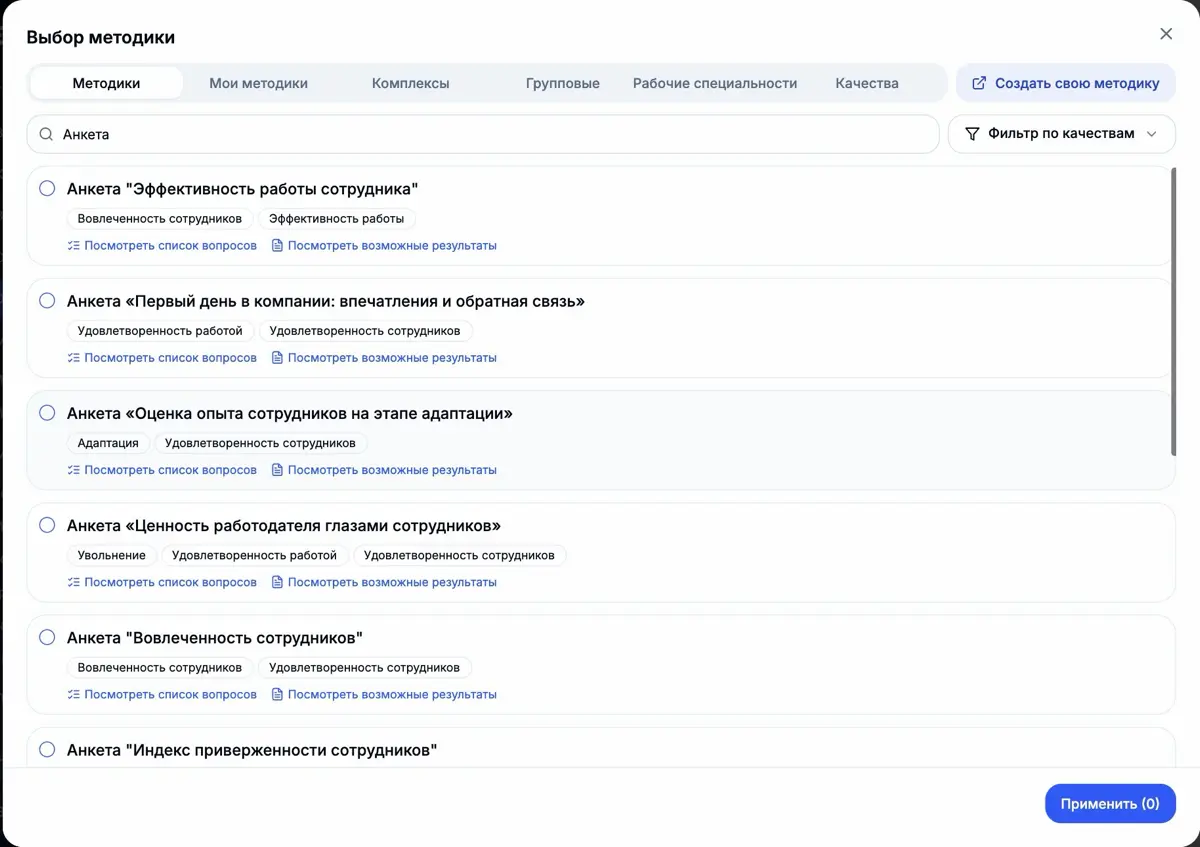This screenshot has height=847, width=1200.
Task: Click the Адаптация tag
Action: (x=108, y=442)
